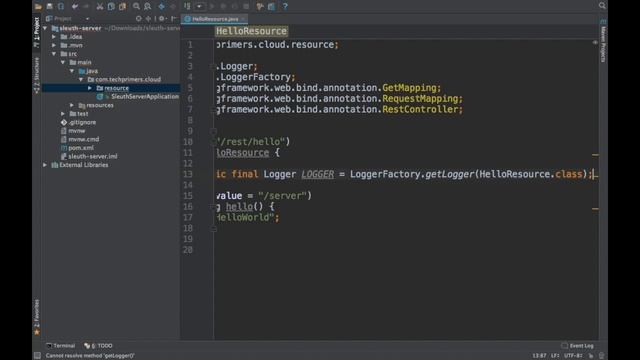Click the Project panel settings gear icon
This screenshot has width=640, height=360.
click(162, 19)
